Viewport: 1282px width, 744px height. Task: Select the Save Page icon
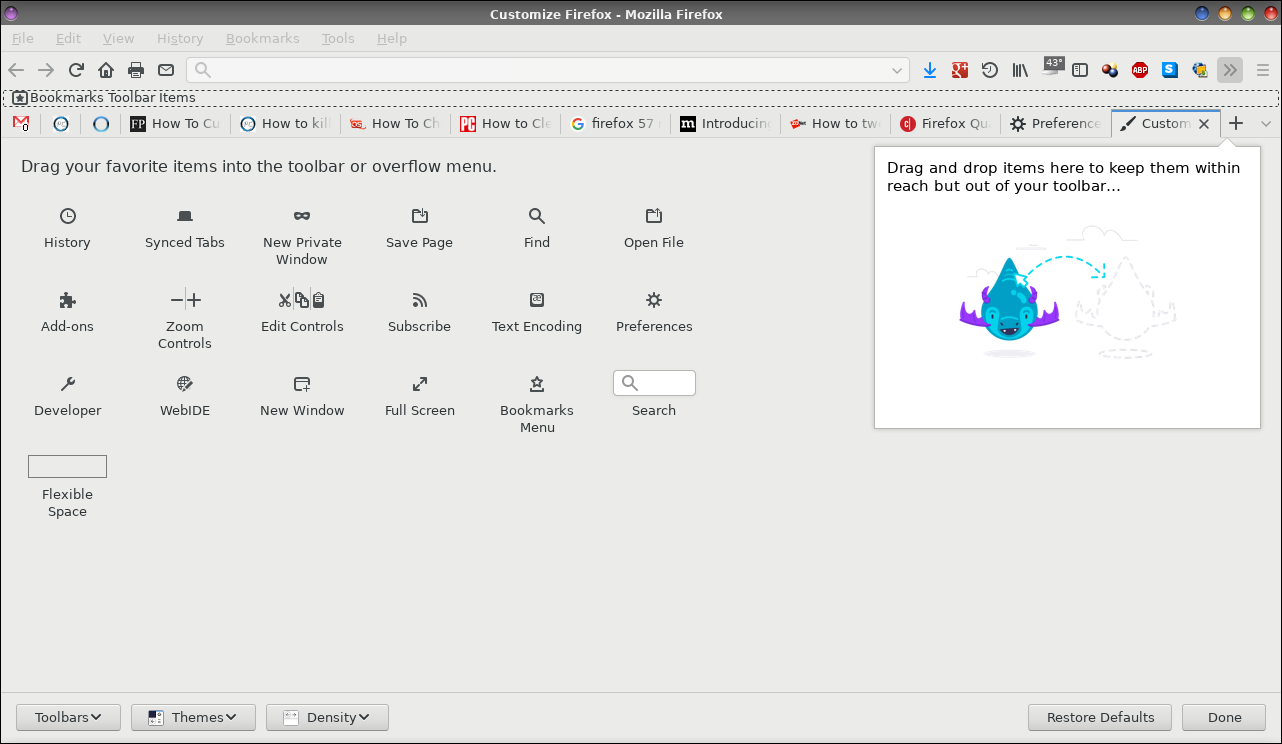click(420, 216)
